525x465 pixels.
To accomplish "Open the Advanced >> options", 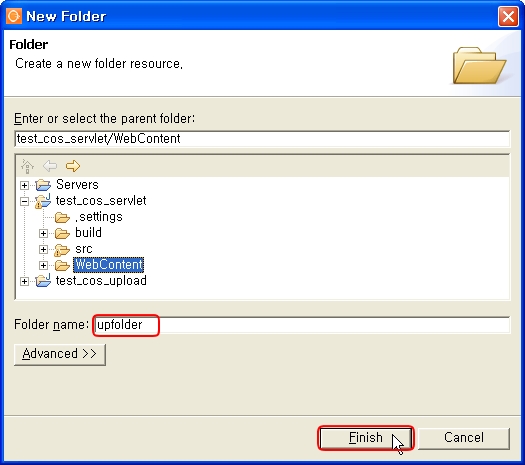I will click(x=60, y=354).
